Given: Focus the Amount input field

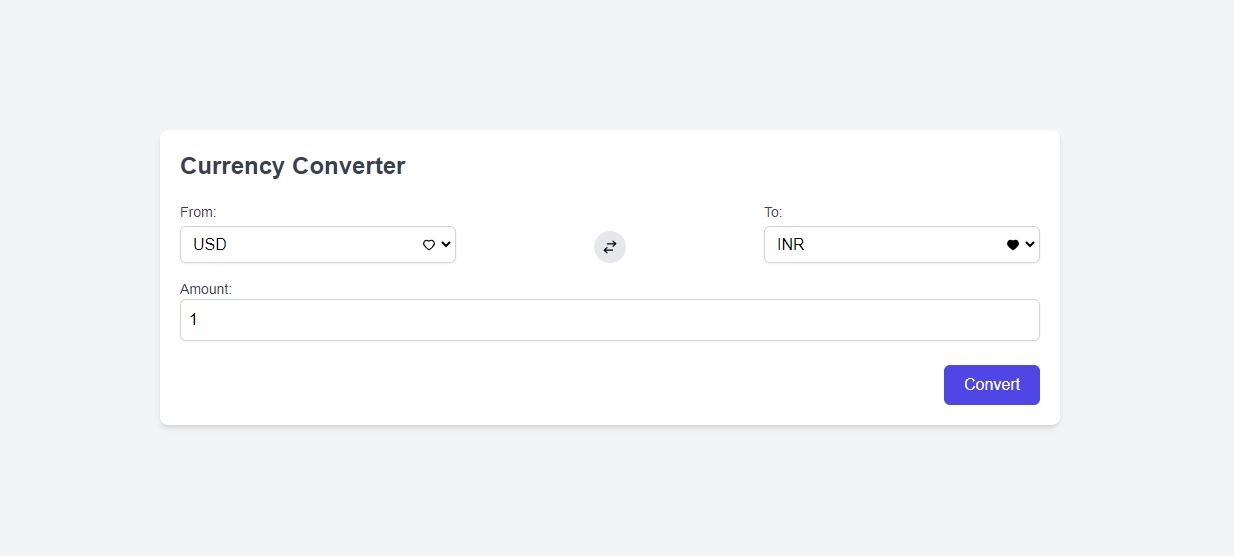Looking at the screenshot, I should [610, 320].
